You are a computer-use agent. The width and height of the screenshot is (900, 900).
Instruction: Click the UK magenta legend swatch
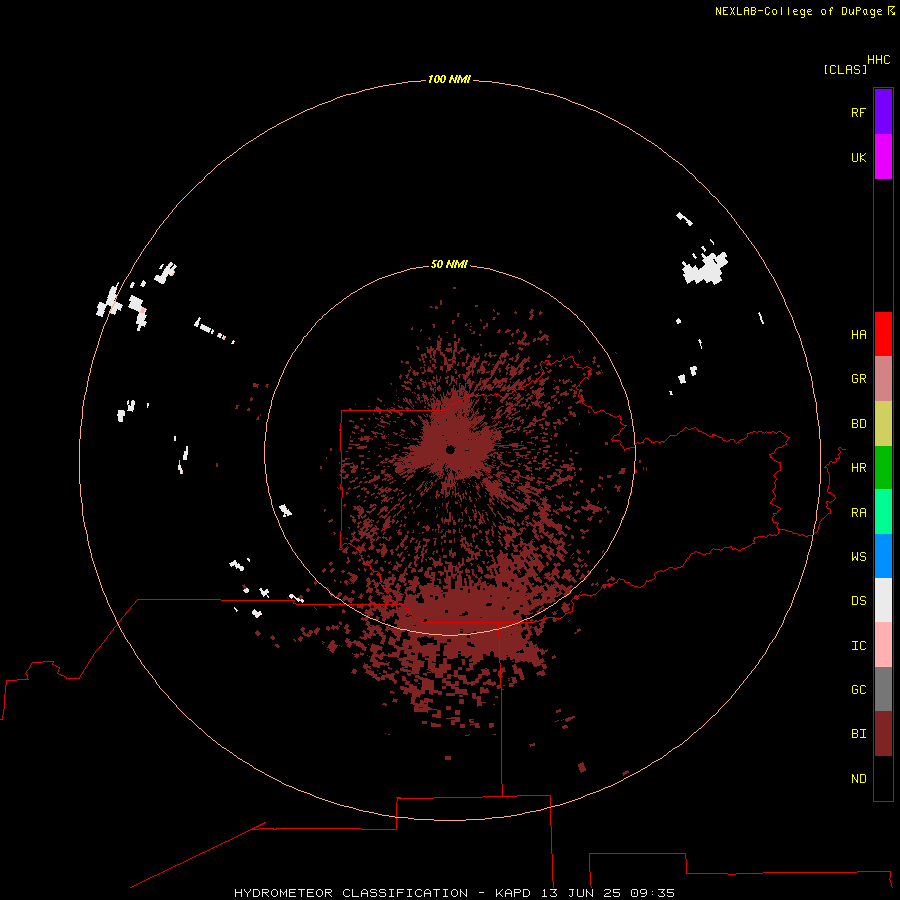(x=883, y=157)
